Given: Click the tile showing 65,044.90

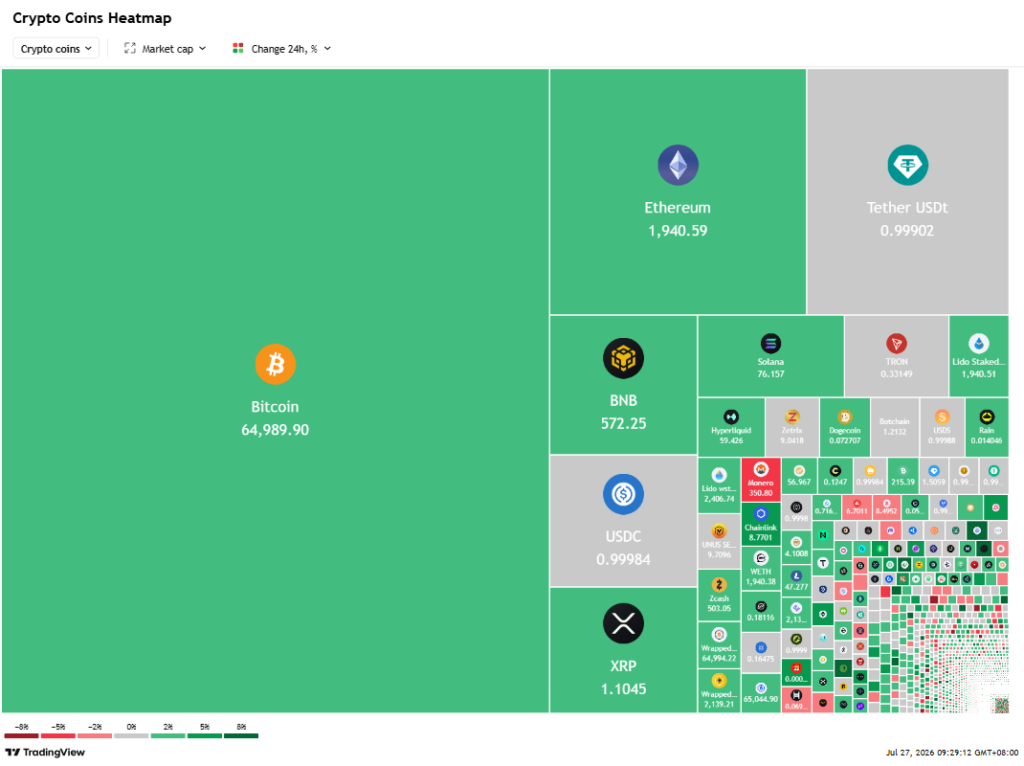Looking at the screenshot, I should 761,694.
